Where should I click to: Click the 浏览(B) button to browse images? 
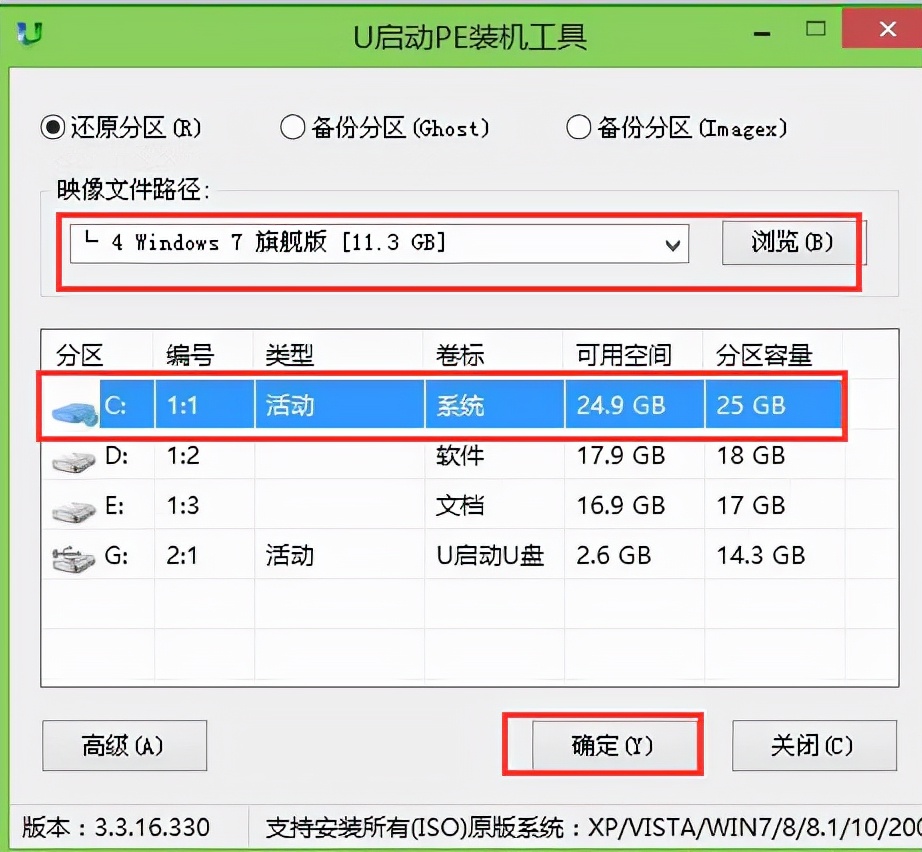pos(790,243)
